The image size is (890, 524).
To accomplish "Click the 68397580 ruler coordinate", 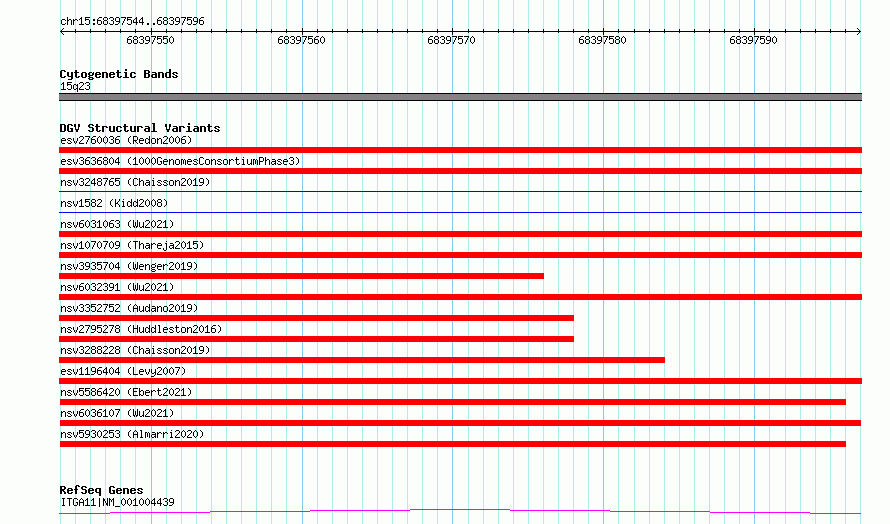I will (x=602, y=40).
